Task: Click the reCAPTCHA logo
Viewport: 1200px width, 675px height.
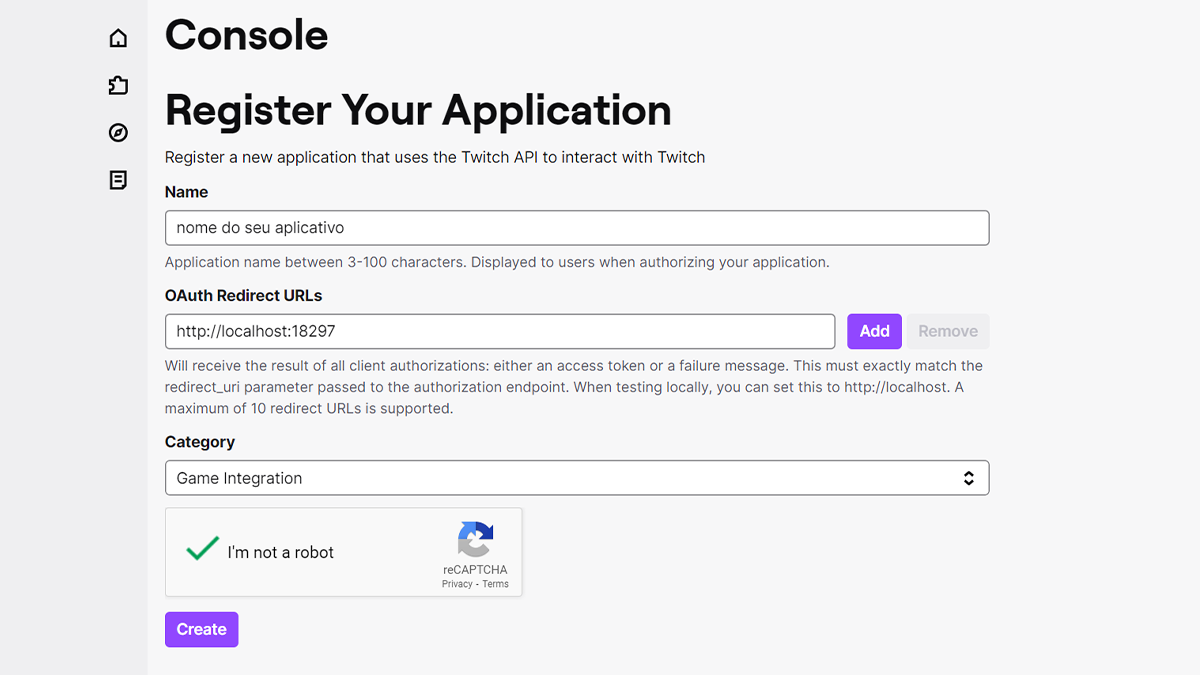Action: (475, 540)
